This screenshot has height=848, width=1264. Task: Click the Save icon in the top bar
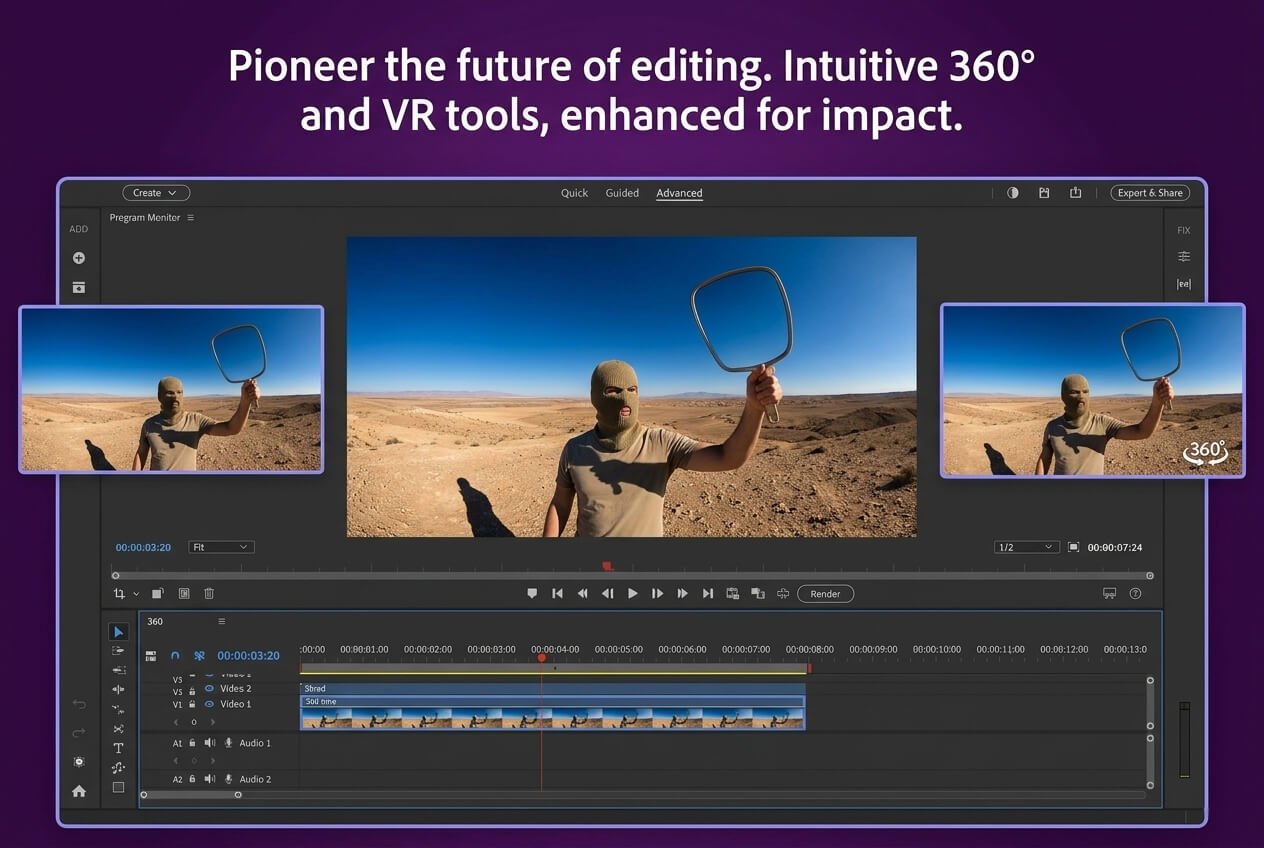tap(1044, 192)
